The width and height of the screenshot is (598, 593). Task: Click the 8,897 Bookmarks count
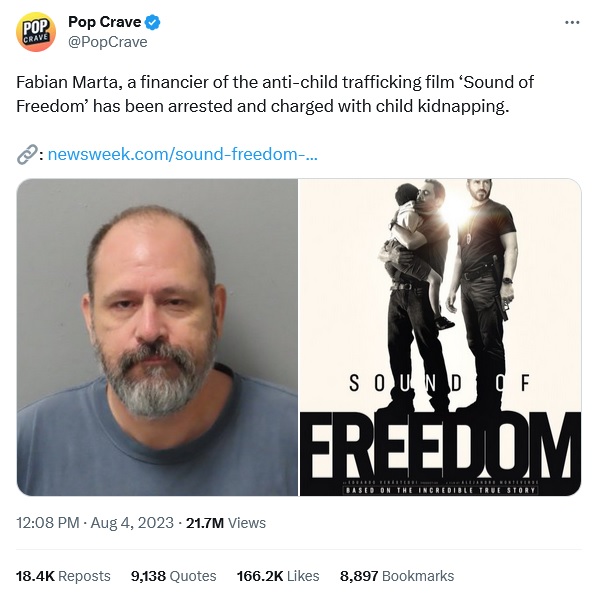tap(397, 576)
